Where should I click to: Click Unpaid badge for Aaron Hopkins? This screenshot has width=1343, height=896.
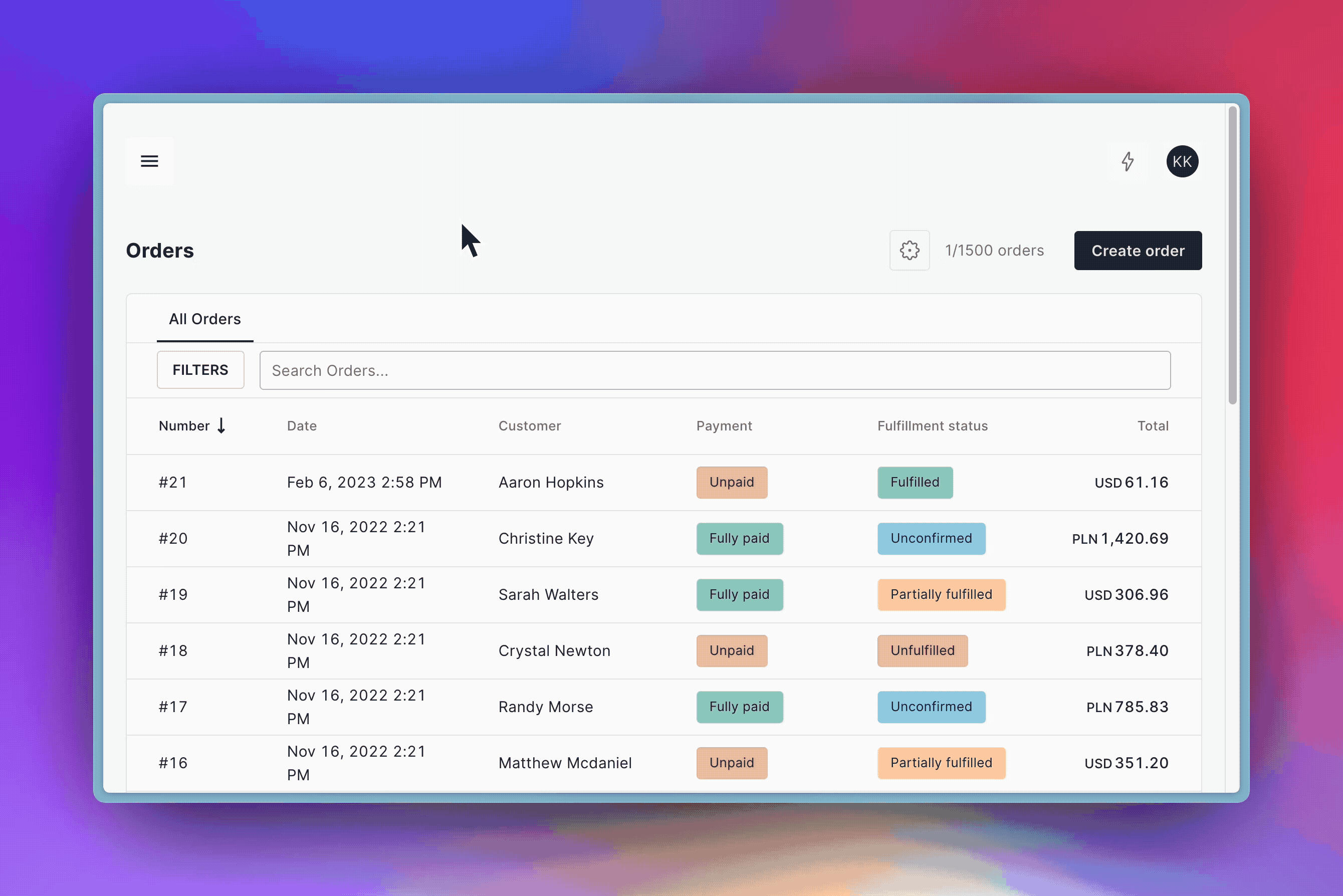pyautogui.click(x=732, y=482)
